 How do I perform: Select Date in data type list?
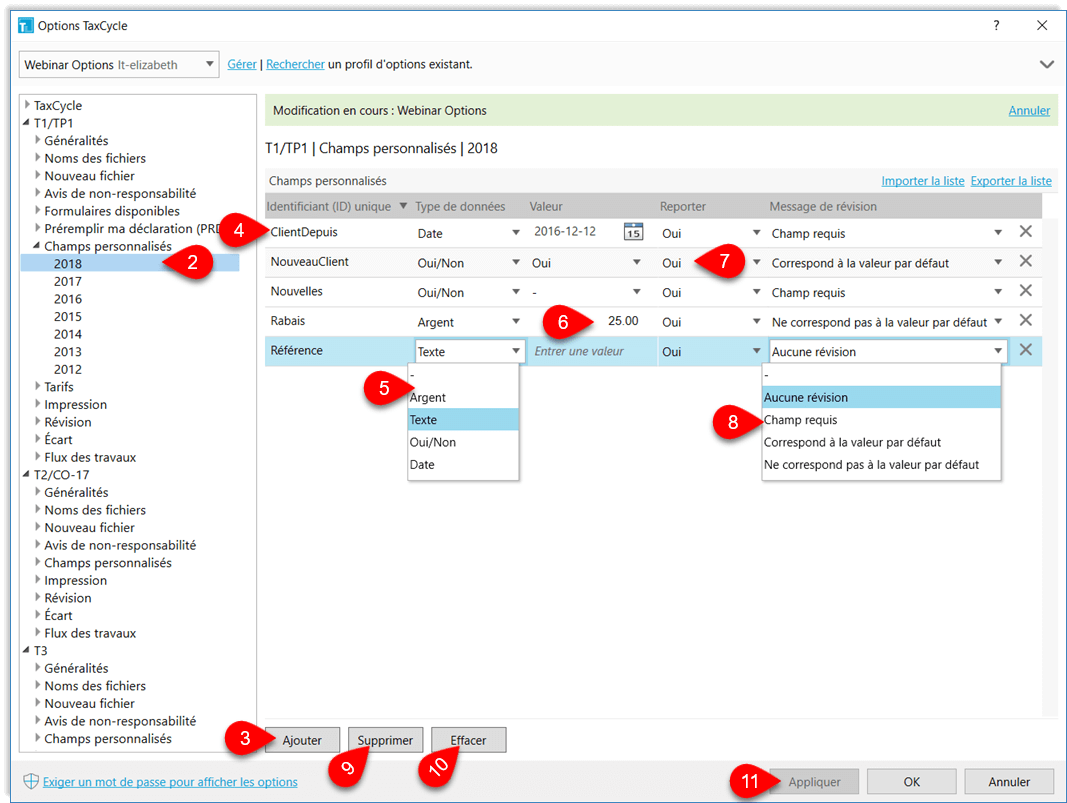pyautogui.click(x=463, y=465)
